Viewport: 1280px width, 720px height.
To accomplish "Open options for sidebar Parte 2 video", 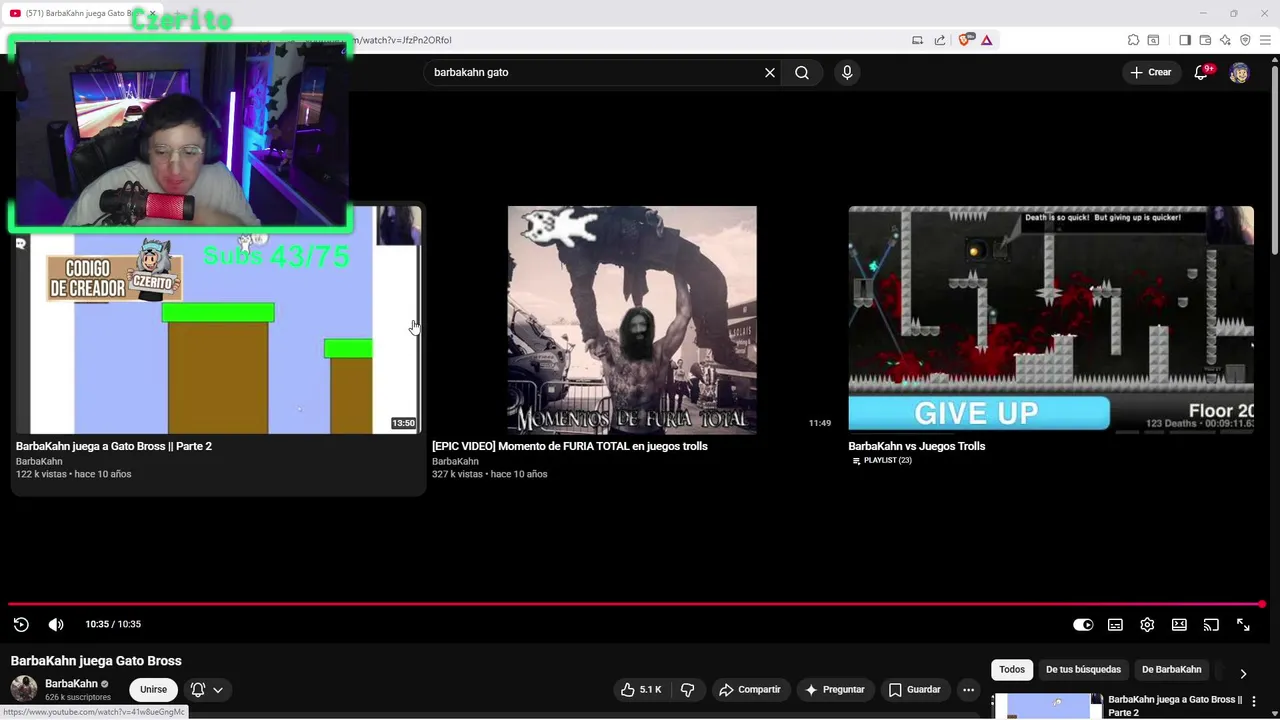I will [1254, 702].
